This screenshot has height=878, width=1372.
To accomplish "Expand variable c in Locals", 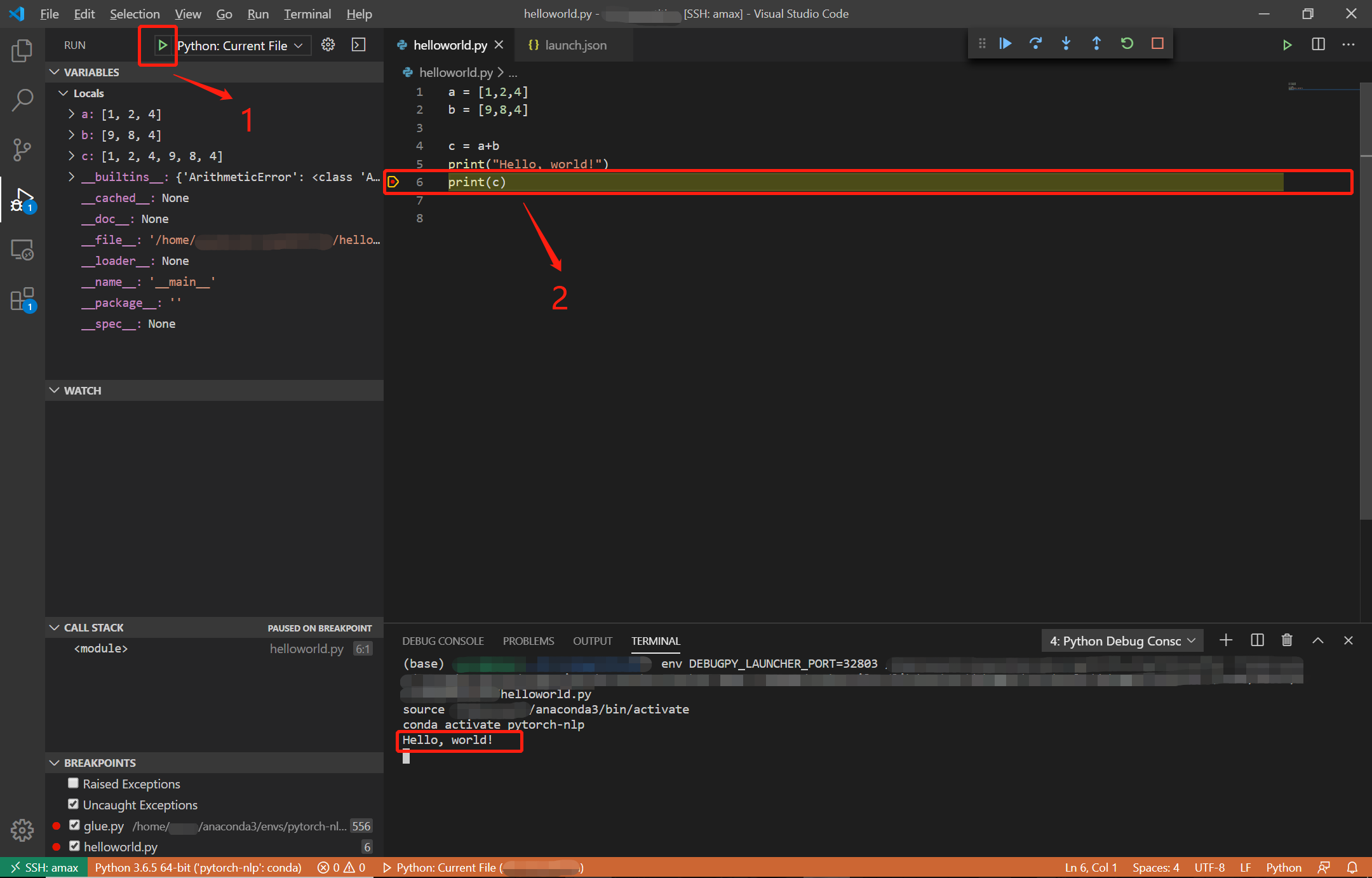I will 71,156.
